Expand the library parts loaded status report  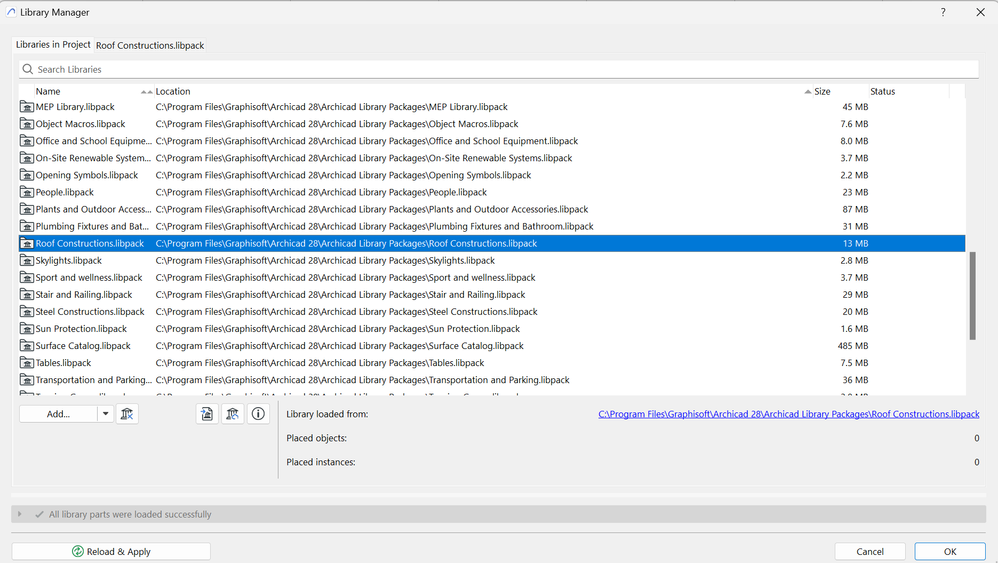click(x=20, y=514)
